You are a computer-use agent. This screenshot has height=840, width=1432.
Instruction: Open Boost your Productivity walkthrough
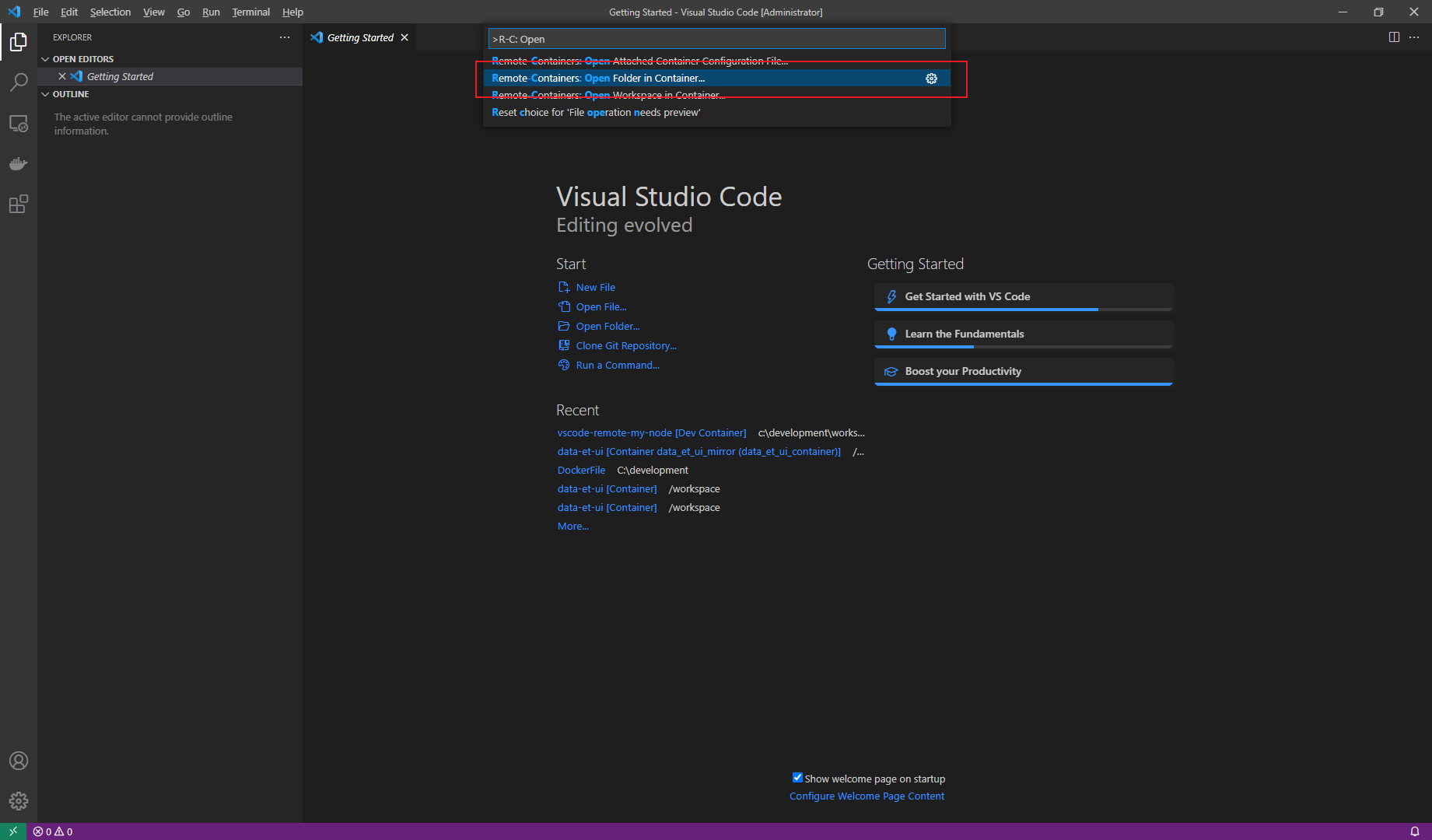coord(1024,372)
